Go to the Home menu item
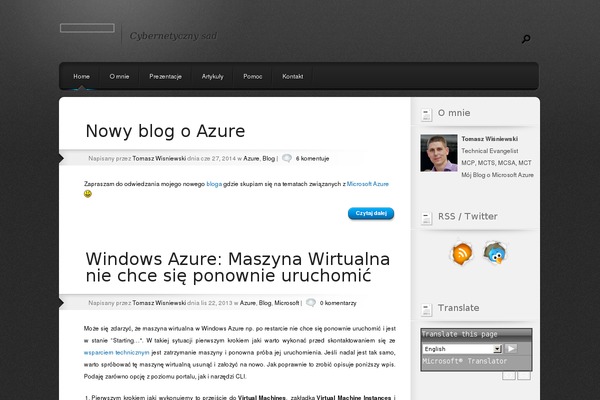This screenshot has width=600, height=400. (82, 76)
